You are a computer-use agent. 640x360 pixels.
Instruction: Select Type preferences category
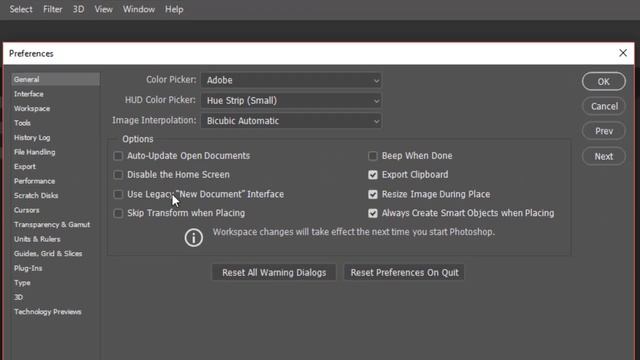pos(22,283)
